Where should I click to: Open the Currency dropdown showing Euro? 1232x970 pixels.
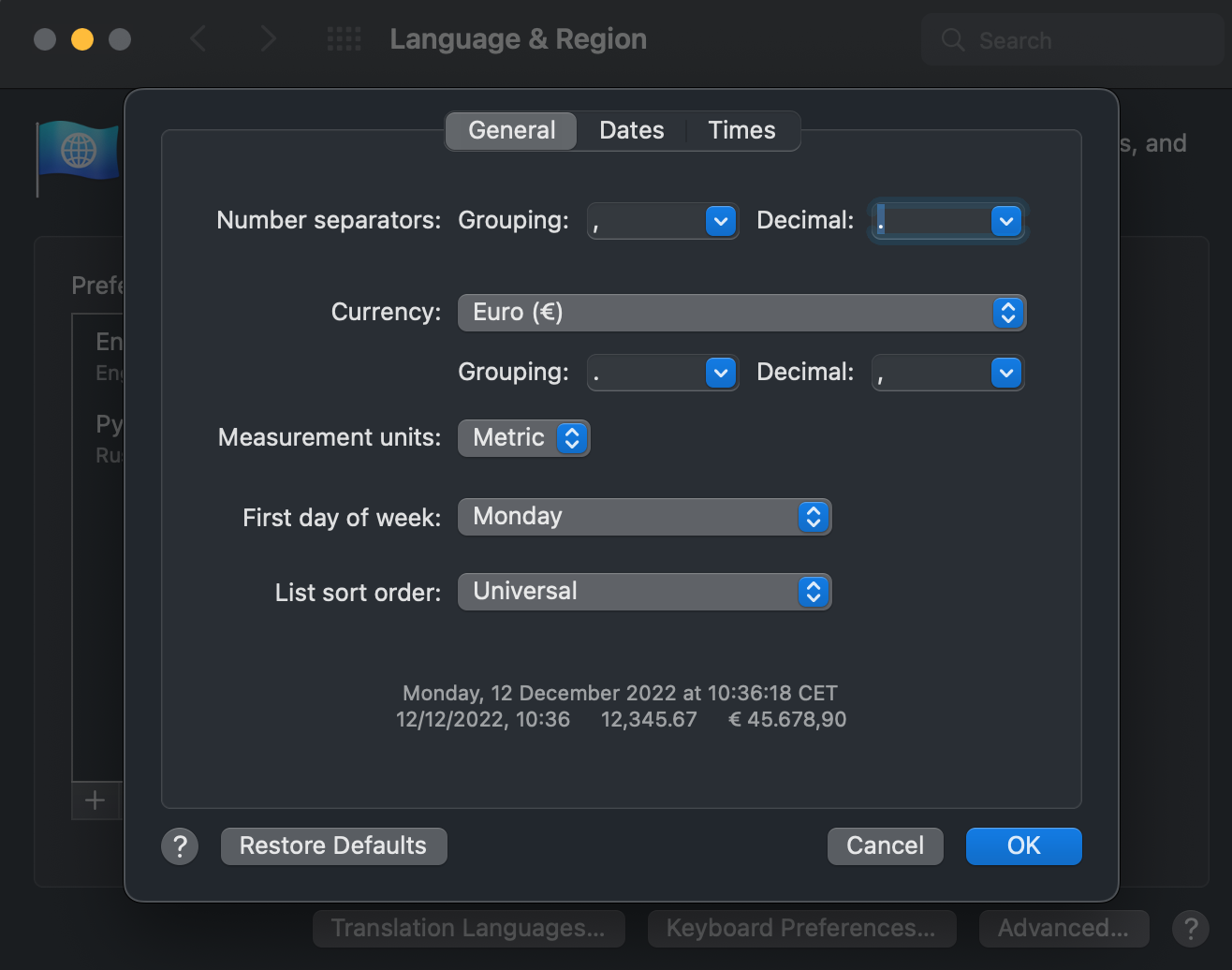tap(741, 313)
